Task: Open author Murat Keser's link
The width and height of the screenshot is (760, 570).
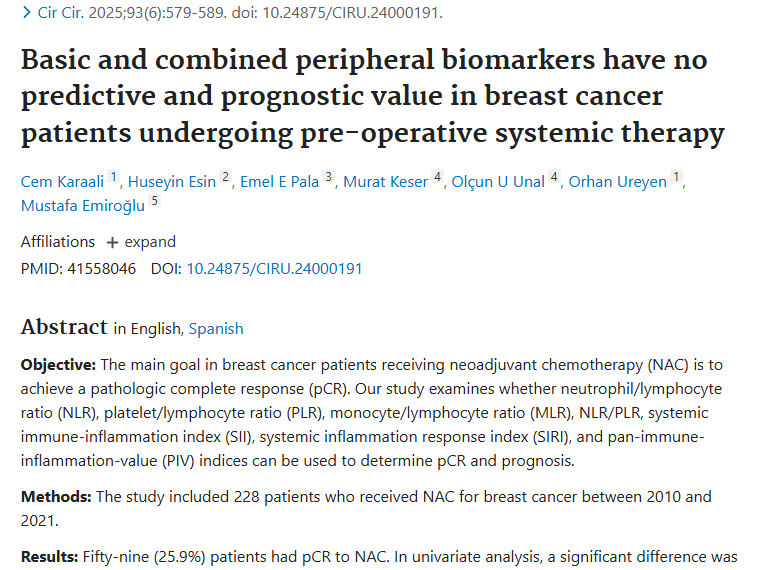Action: coord(385,182)
